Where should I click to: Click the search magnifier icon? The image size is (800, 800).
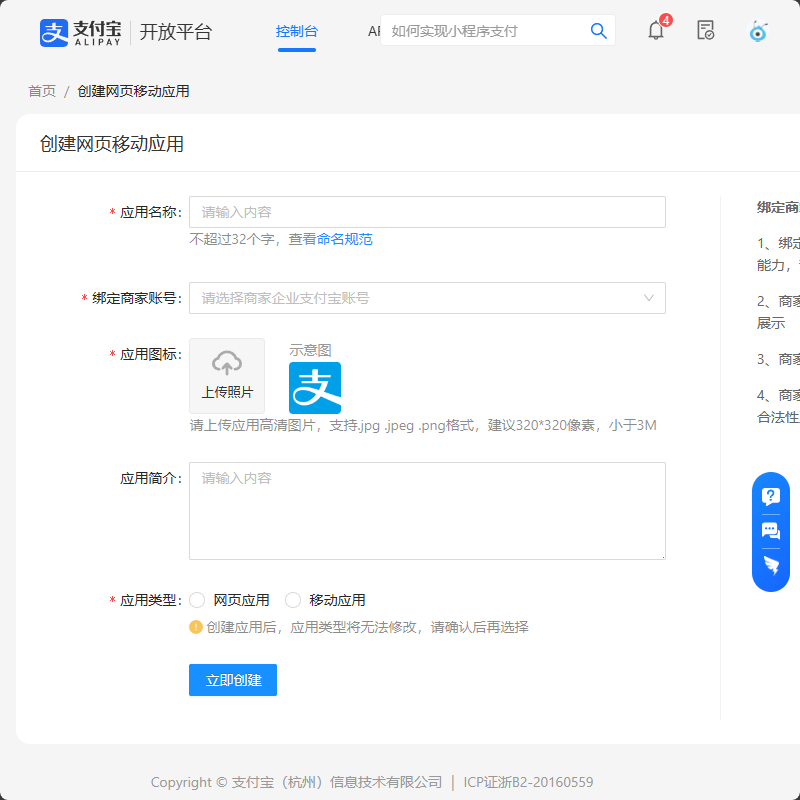(599, 31)
